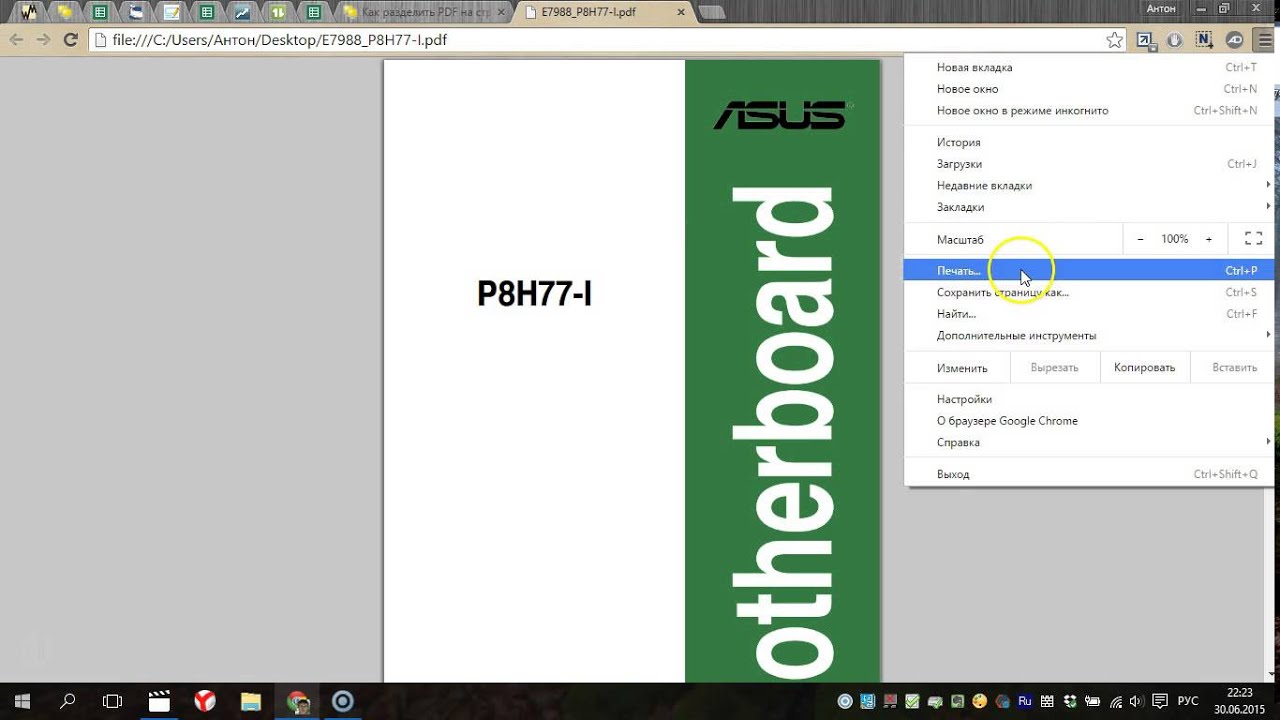The height and width of the screenshot is (720, 1280).
Task: Switch to the Как разделить PDF tab
Action: point(427,13)
